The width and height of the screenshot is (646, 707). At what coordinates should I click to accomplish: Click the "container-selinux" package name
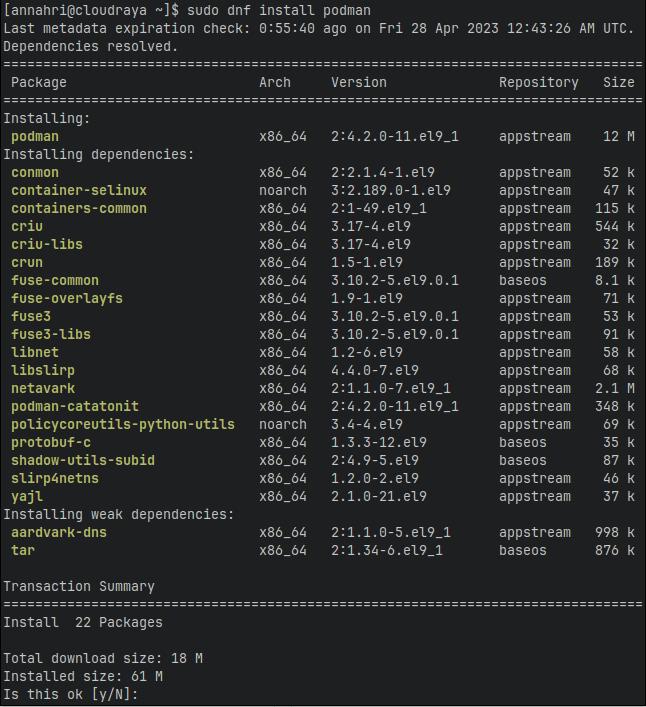coord(79,190)
